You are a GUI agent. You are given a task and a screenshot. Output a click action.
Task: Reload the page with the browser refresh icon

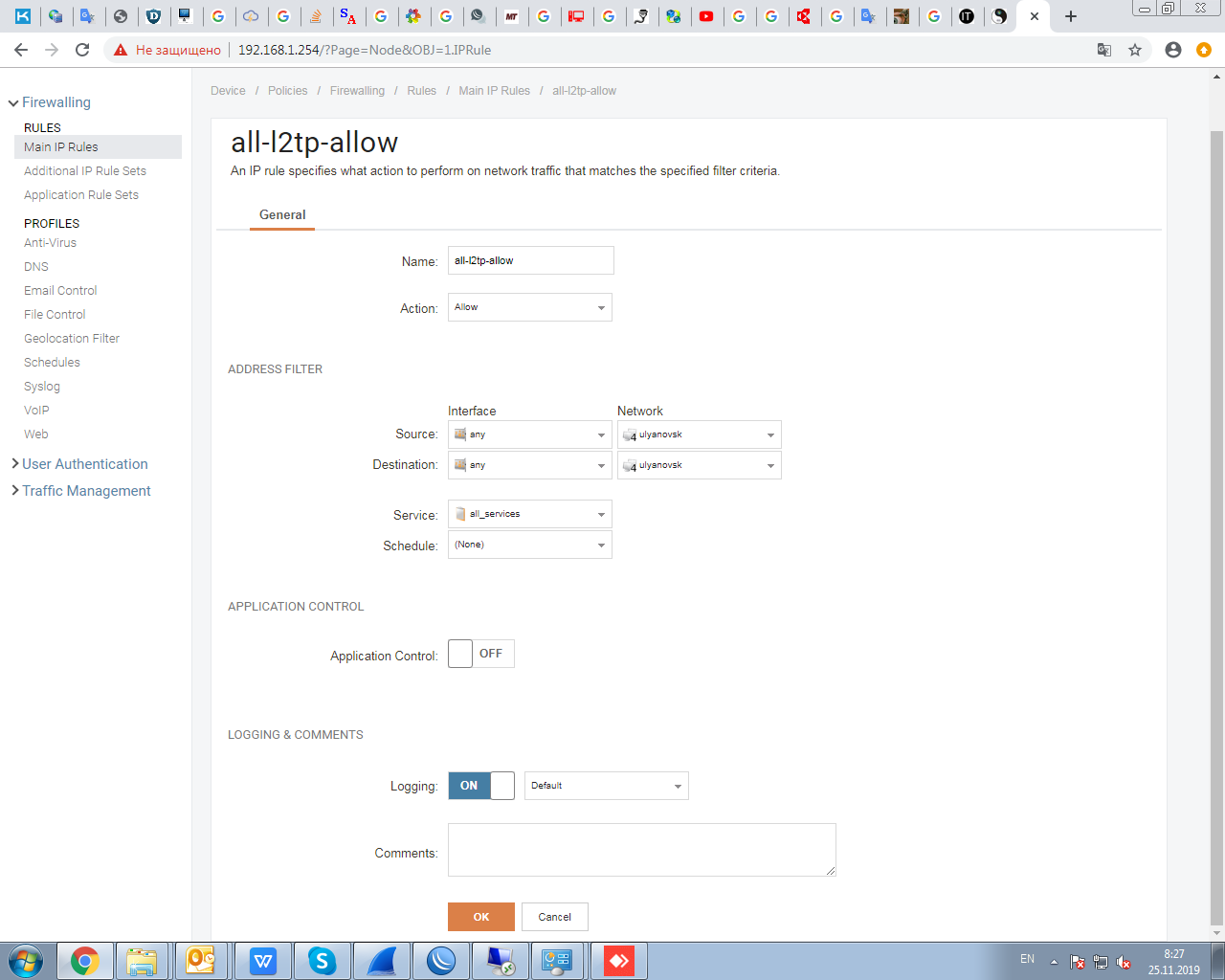click(82, 50)
